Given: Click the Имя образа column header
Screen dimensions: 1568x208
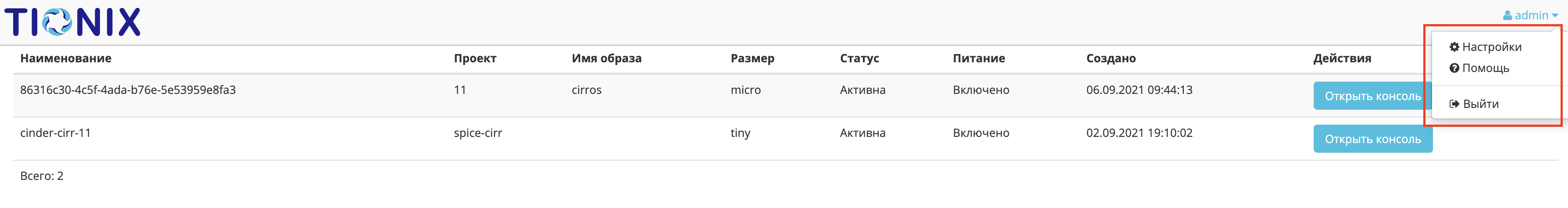Looking at the screenshot, I should (x=606, y=58).
